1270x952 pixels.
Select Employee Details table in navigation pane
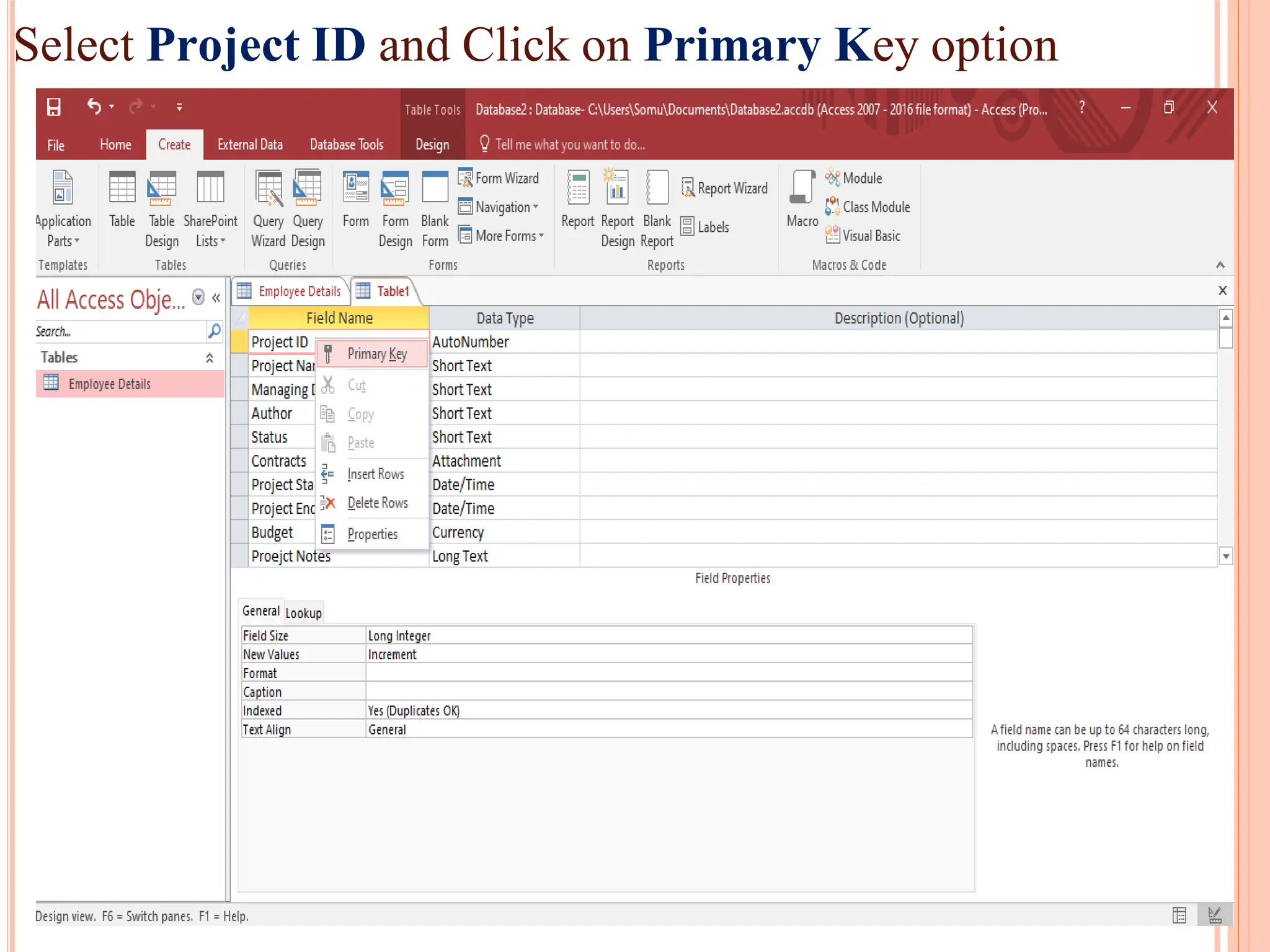(x=130, y=384)
